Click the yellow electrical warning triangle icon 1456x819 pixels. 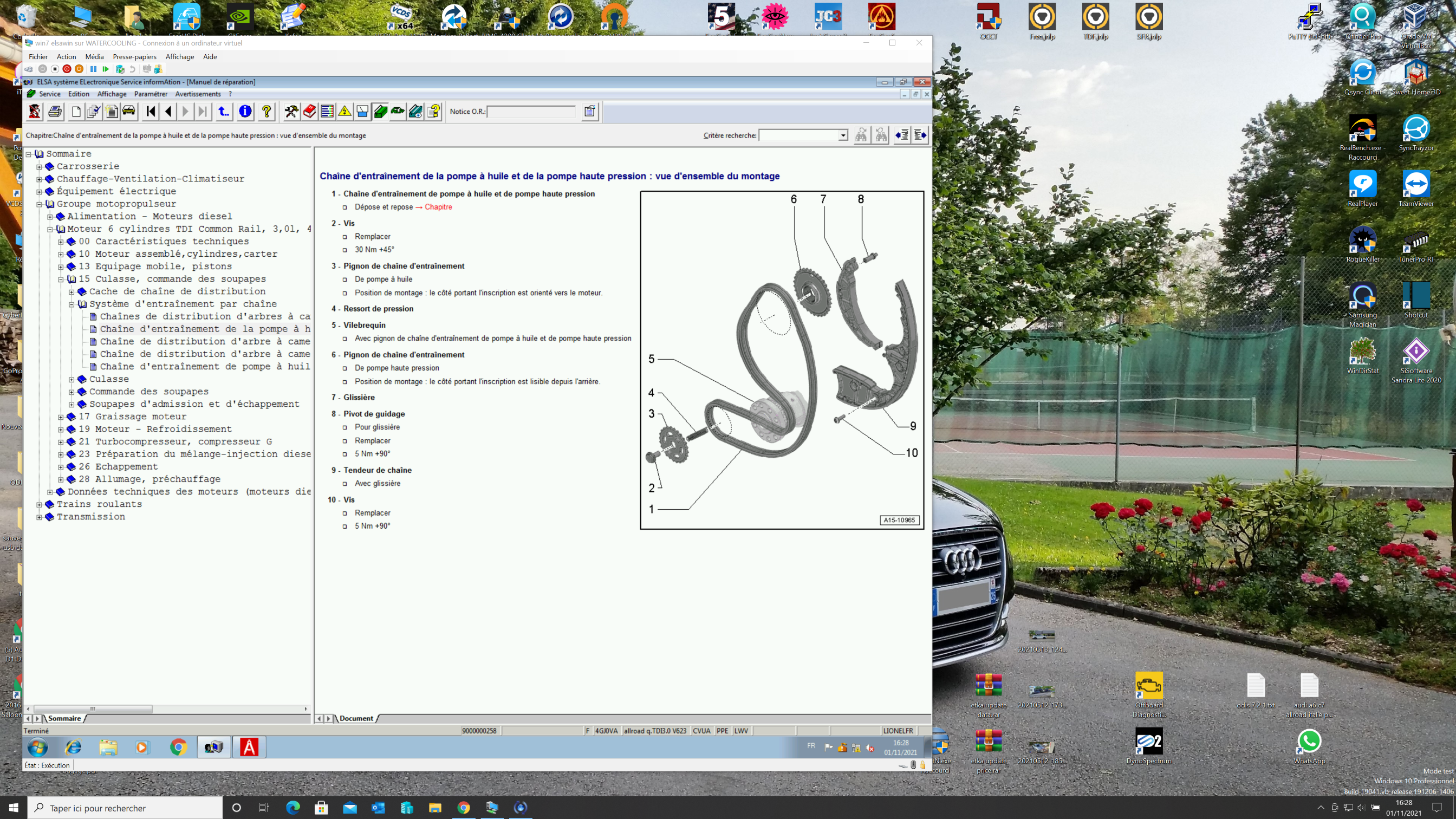point(345,112)
